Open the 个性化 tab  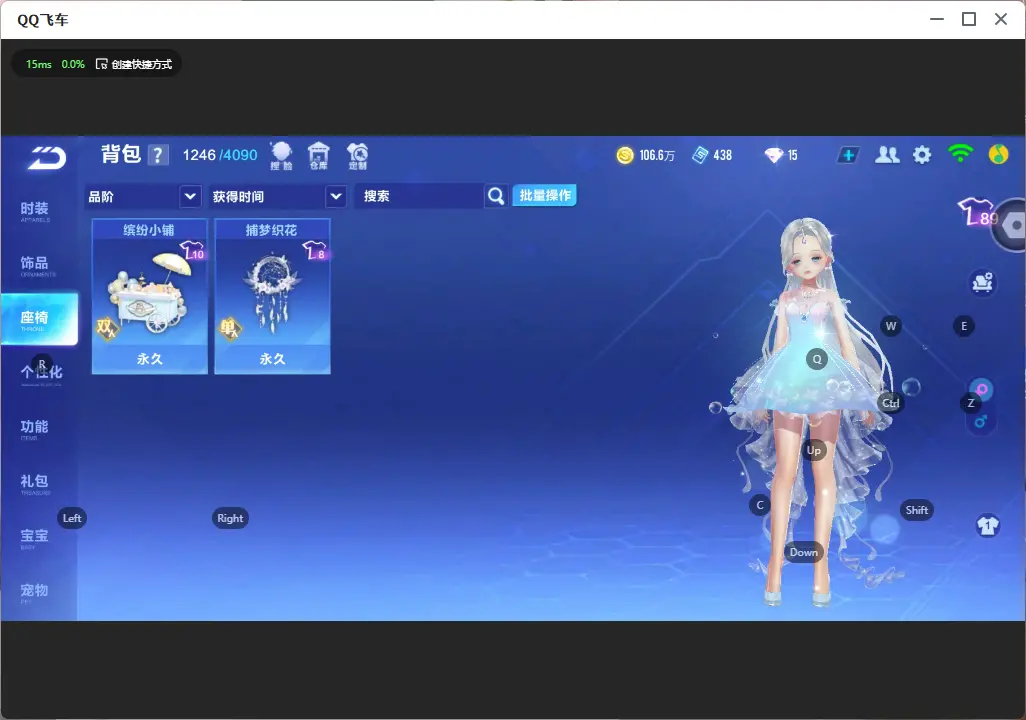(x=41, y=373)
